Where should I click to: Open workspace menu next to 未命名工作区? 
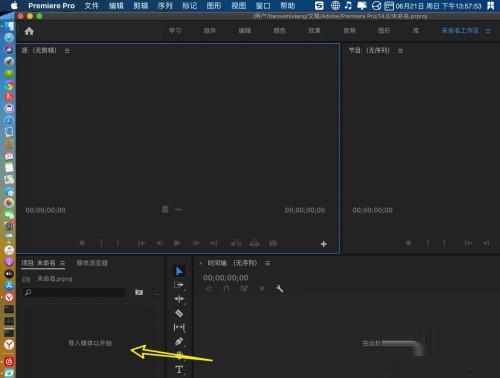488,31
